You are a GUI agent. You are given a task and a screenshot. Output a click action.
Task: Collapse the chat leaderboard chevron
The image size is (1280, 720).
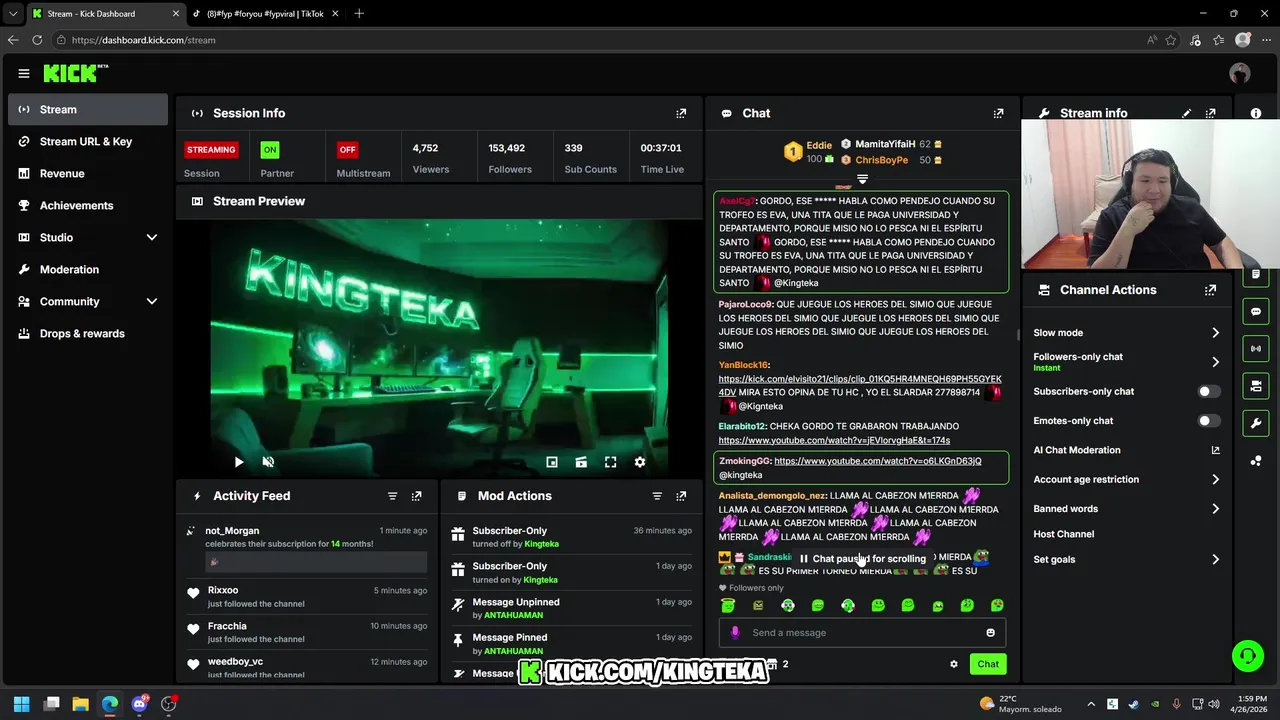[x=862, y=179]
